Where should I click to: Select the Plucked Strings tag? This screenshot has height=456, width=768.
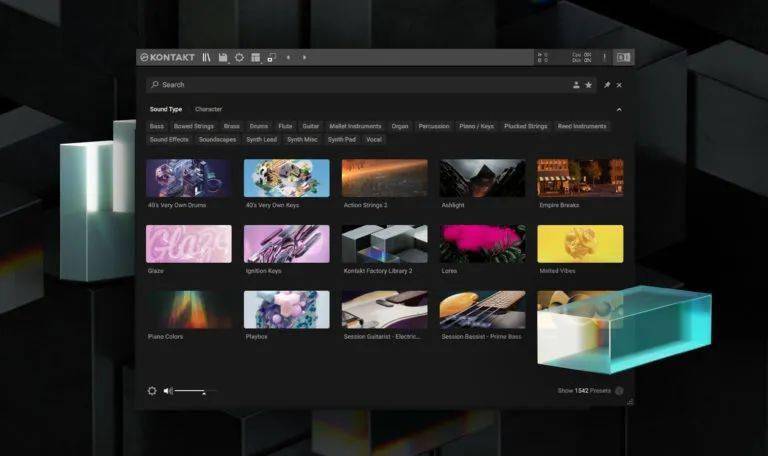526,126
